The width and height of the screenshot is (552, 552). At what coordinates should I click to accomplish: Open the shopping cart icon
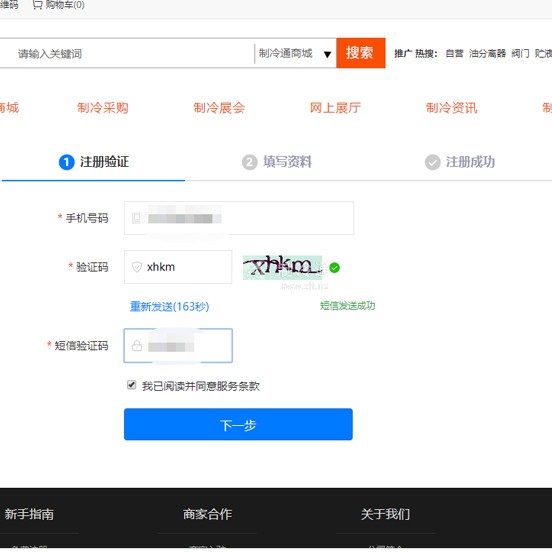point(37,5)
